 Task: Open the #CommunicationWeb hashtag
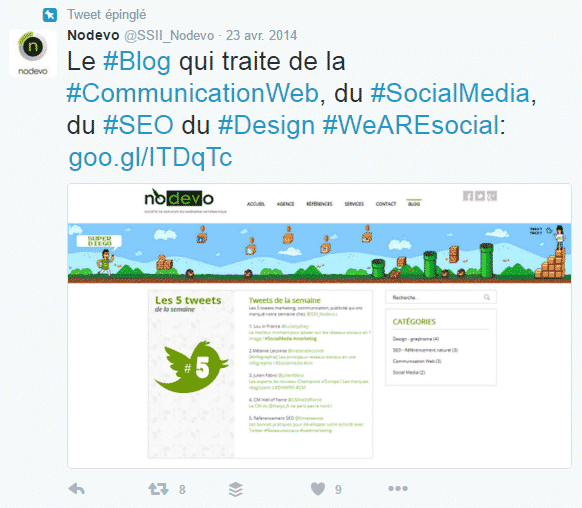[193, 93]
